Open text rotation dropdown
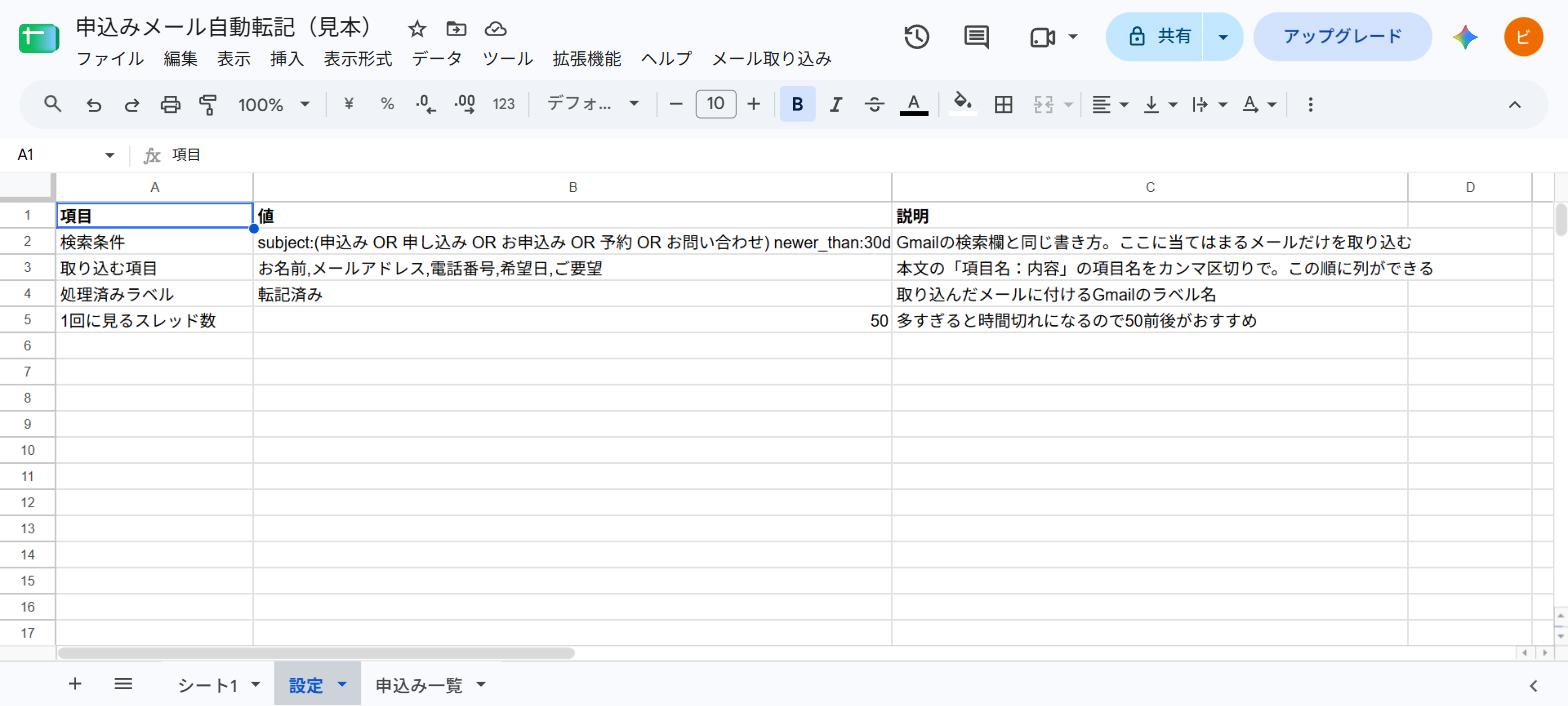 1259,104
